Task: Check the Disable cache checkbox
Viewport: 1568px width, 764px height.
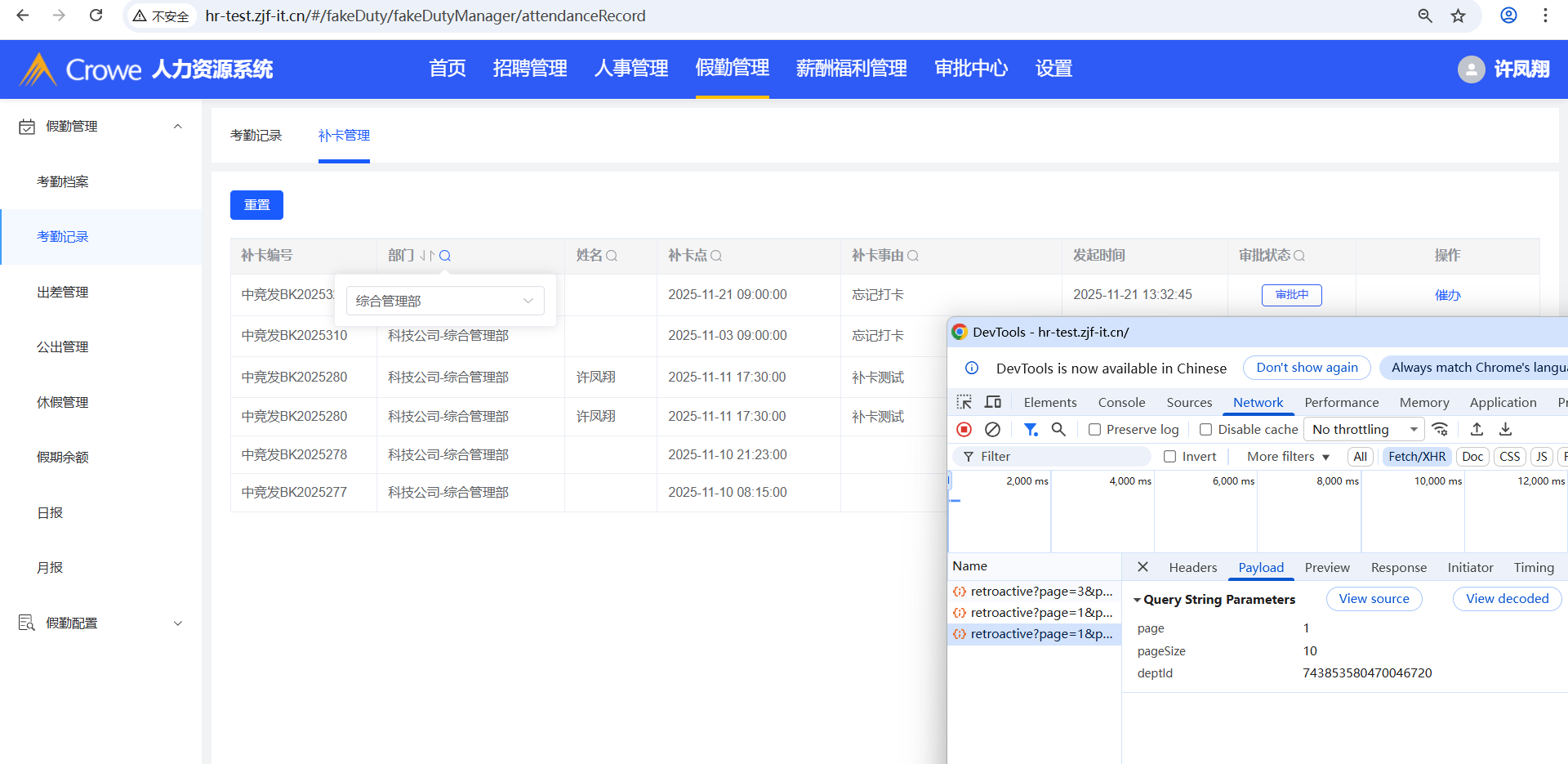Action: (x=1205, y=430)
